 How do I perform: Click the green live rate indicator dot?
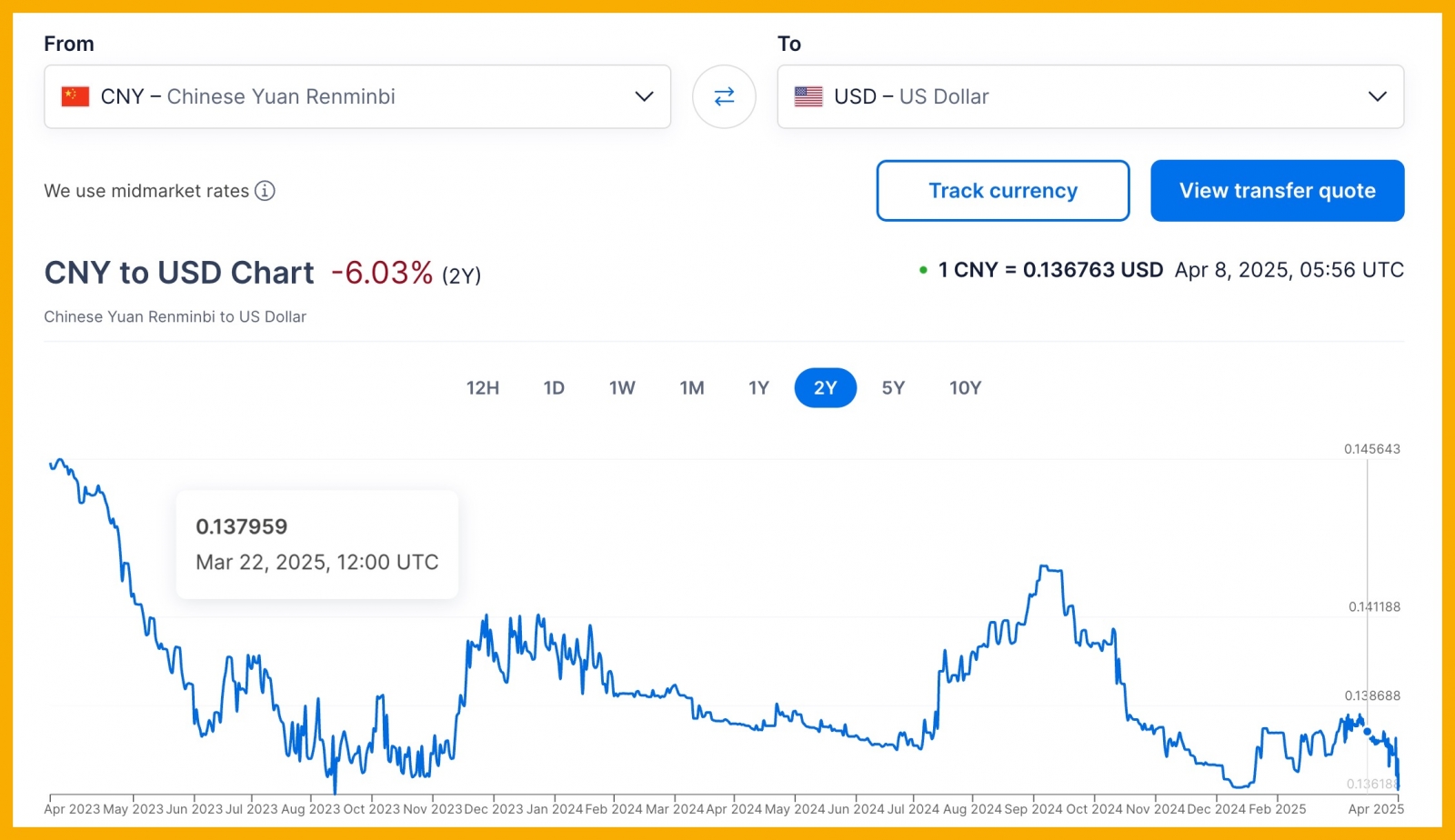[923, 270]
